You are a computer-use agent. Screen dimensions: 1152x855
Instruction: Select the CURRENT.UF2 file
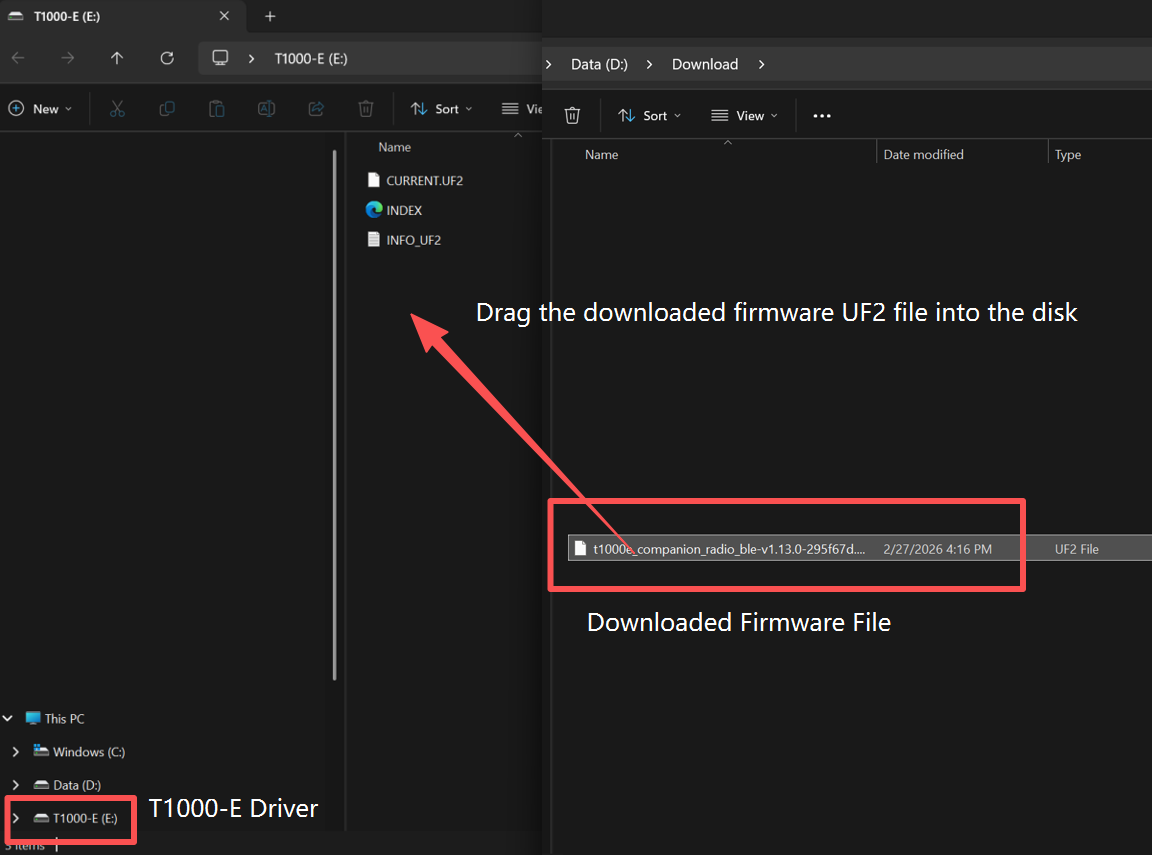424,181
